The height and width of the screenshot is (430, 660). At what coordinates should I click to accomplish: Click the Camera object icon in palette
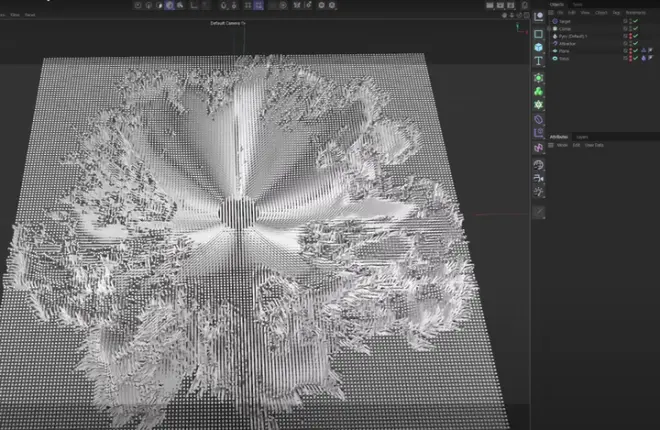(x=538, y=178)
